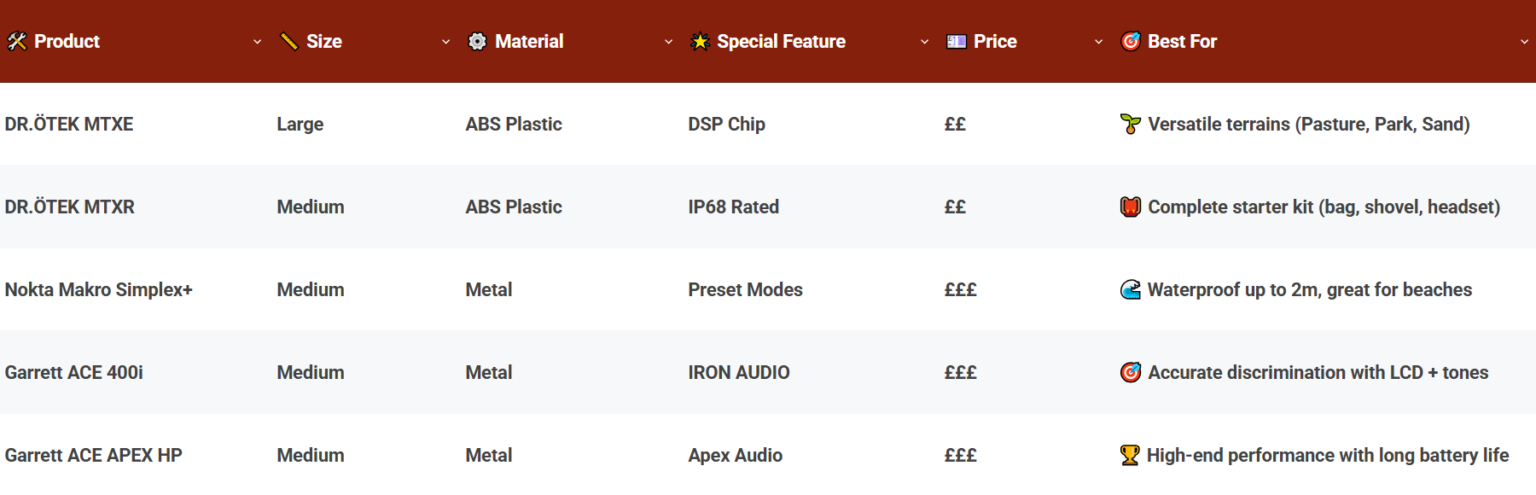This screenshot has width=1536, height=495.
Task: Click the seedling icon in DR.ÖTEK MTXE row
Action: [1130, 125]
